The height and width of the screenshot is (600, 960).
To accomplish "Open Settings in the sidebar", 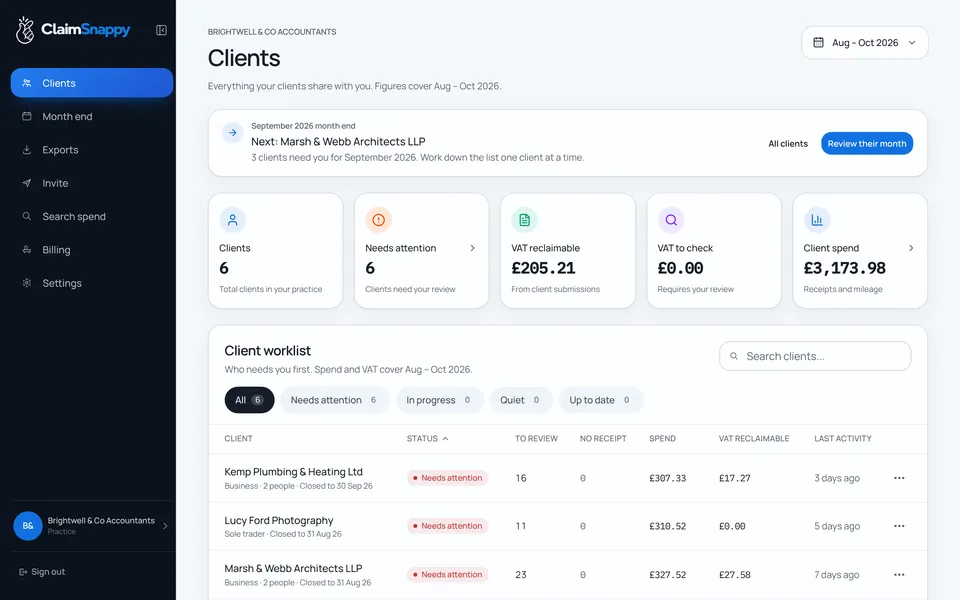I will click(x=92, y=283).
